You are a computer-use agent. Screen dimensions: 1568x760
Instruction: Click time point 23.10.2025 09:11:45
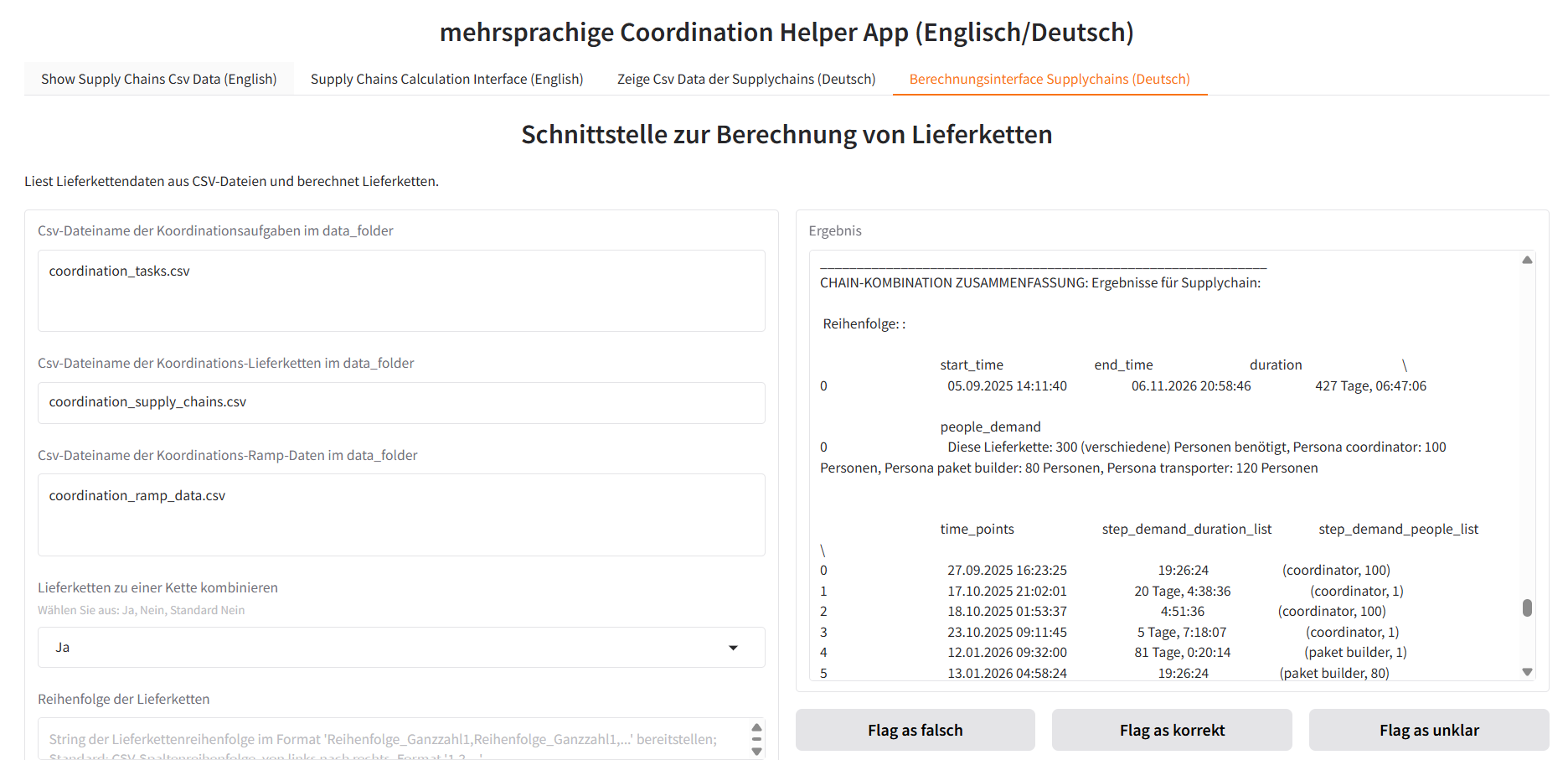(x=1007, y=632)
